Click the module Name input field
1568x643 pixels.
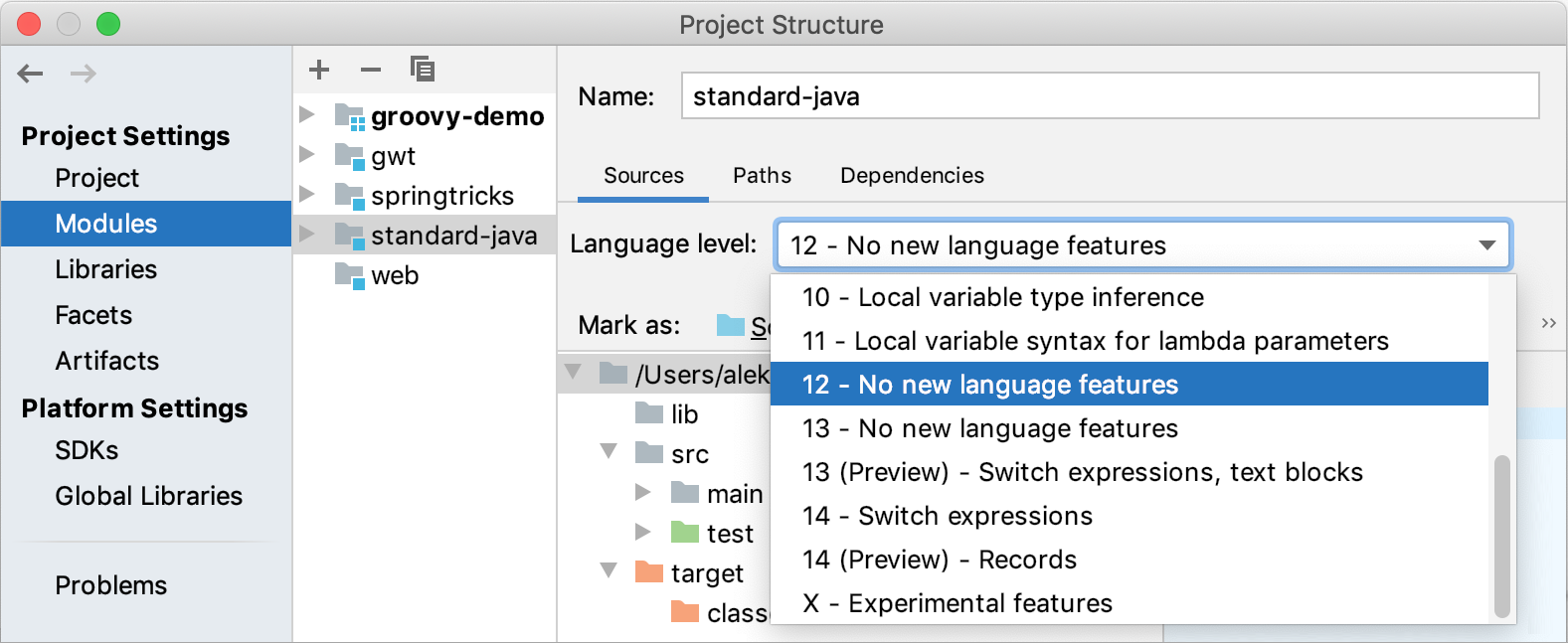coord(1110,95)
